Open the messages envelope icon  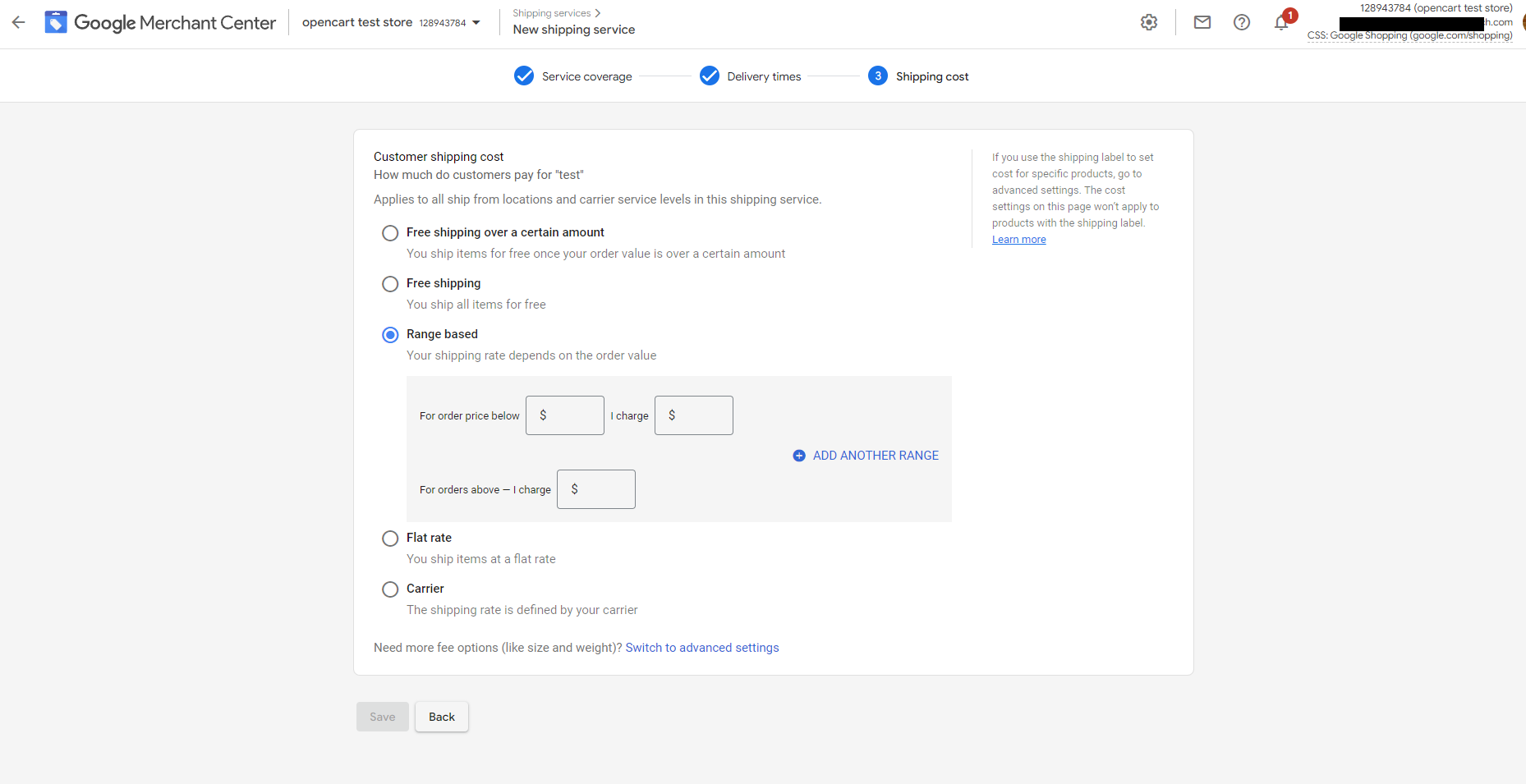[1202, 22]
